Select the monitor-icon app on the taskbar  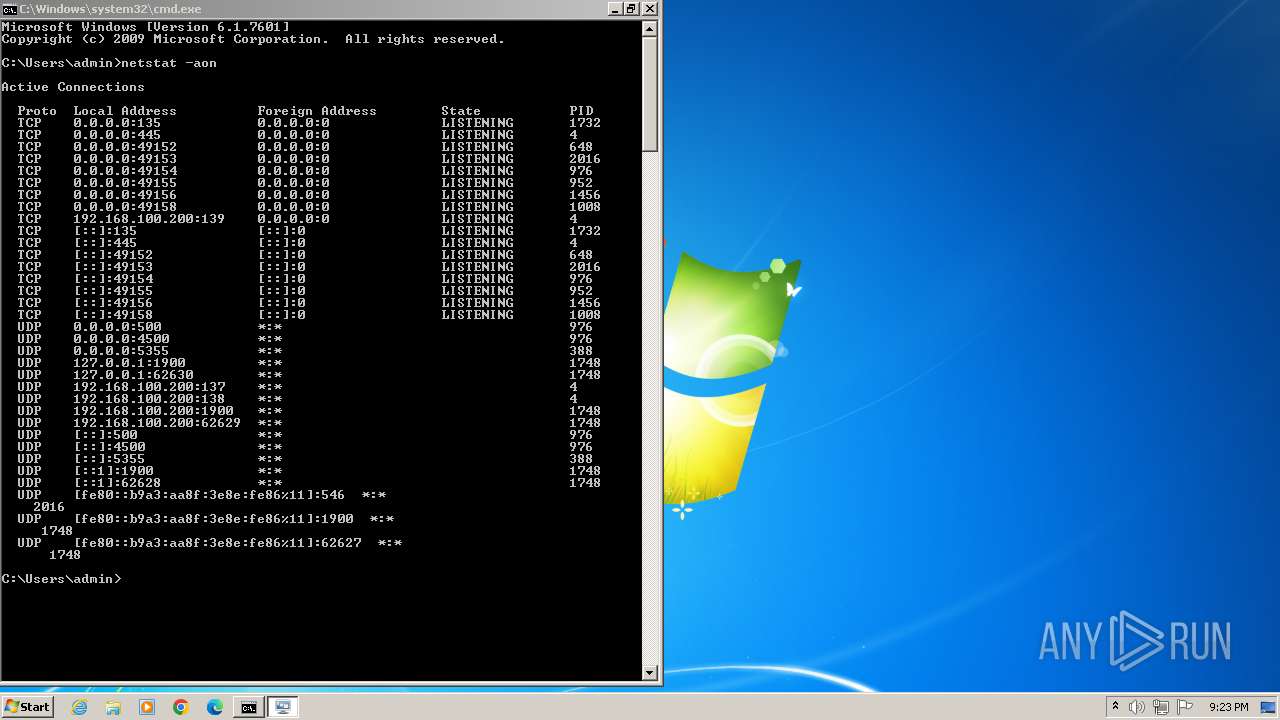[x=283, y=707]
